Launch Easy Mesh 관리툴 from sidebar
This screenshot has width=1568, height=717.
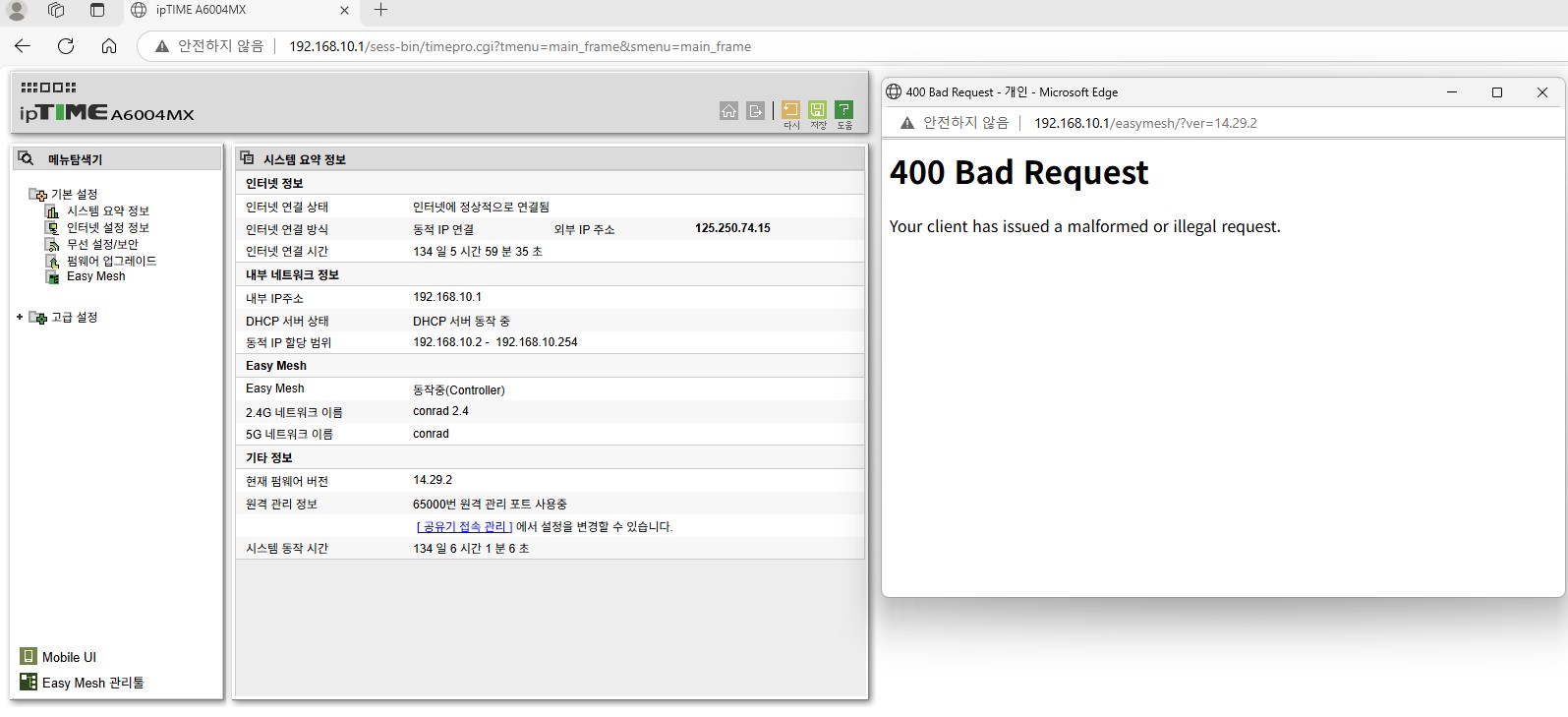point(82,682)
